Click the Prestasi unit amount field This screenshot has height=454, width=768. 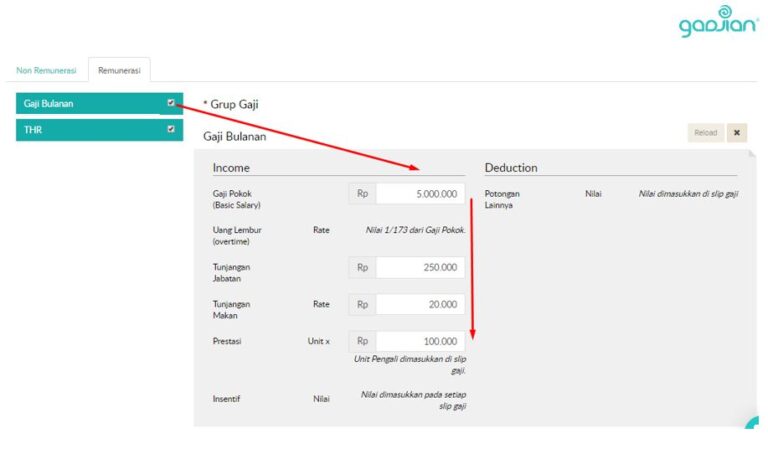pyautogui.click(x=420, y=341)
